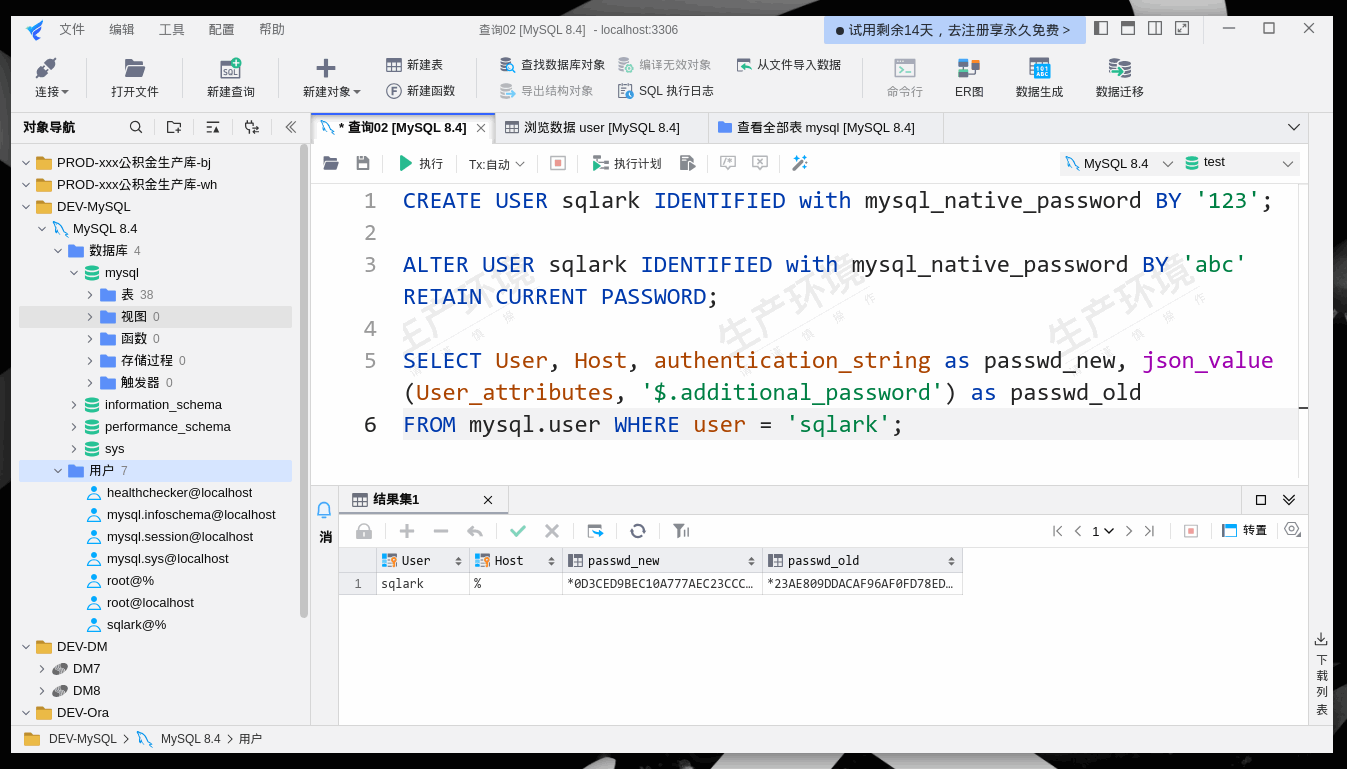Open the Tx:自动 transaction mode dropdown

496,163
